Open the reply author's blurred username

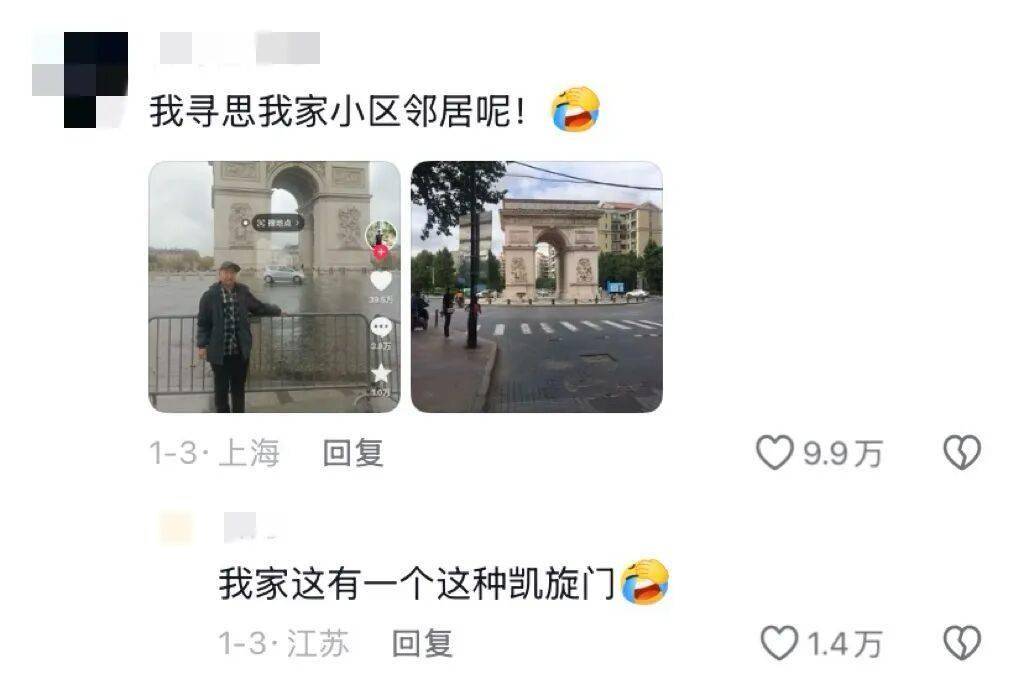pyautogui.click(x=248, y=527)
